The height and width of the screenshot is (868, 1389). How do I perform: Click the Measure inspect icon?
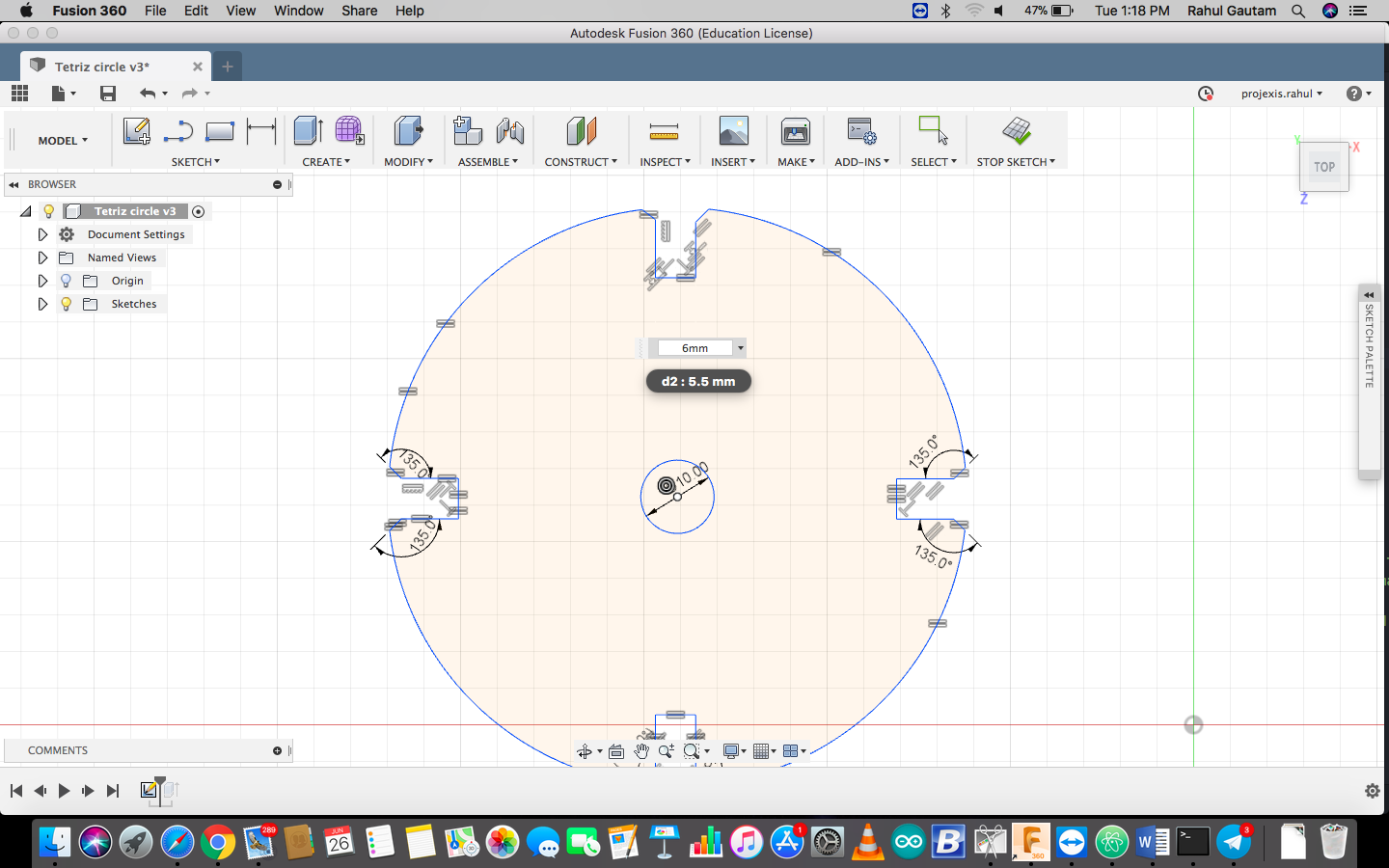pyautogui.click(x=664, y=131)
